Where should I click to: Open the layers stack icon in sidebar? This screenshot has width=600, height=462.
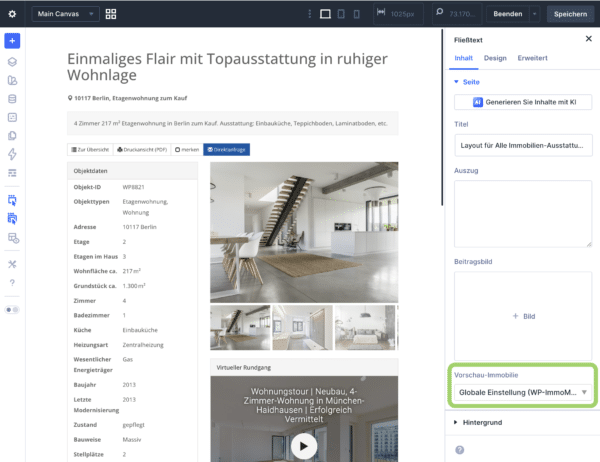(x=12, y=62)
